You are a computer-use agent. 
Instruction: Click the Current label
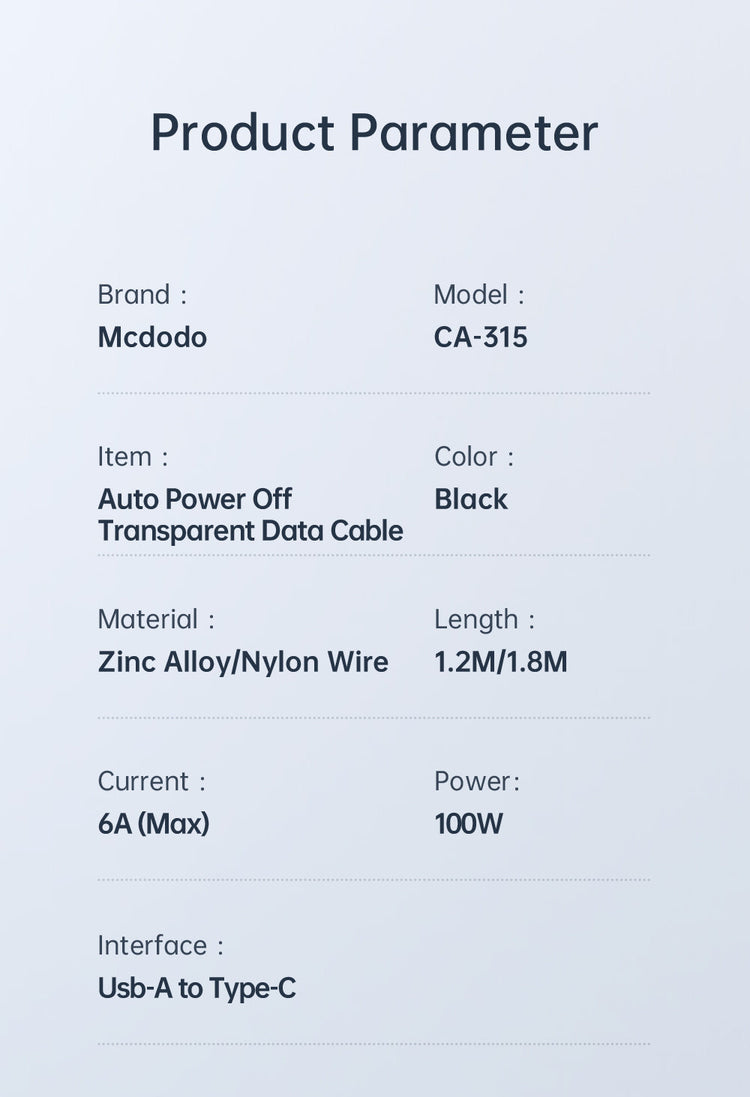pos(143,781)
